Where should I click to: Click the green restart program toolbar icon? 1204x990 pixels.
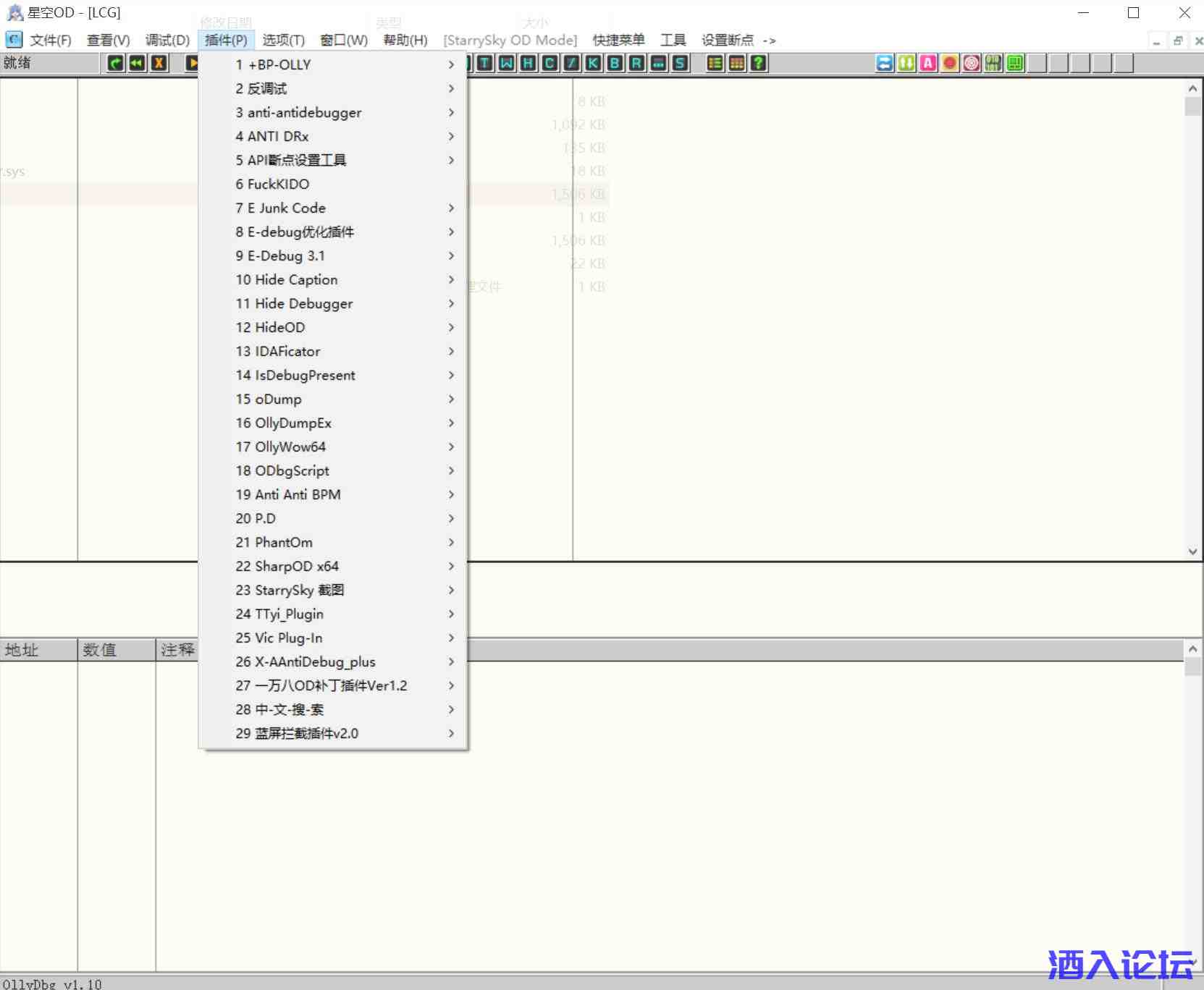[115, 64]
